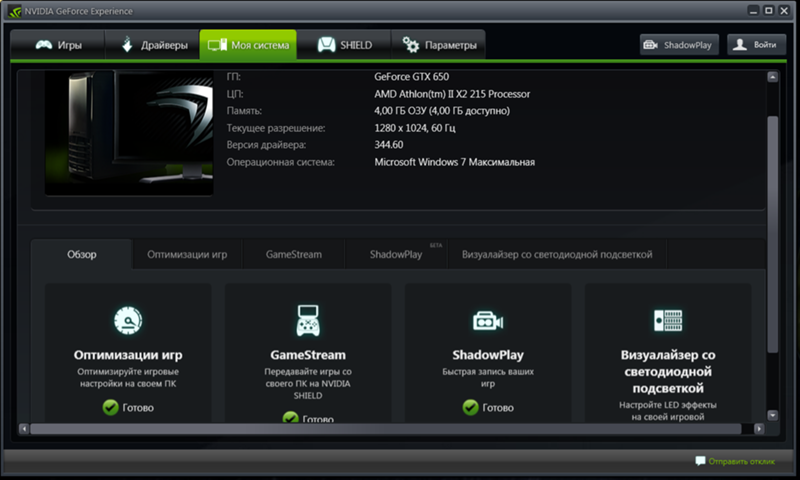Click the horizontal scrollbar left arrow

[x=24, y=428]
